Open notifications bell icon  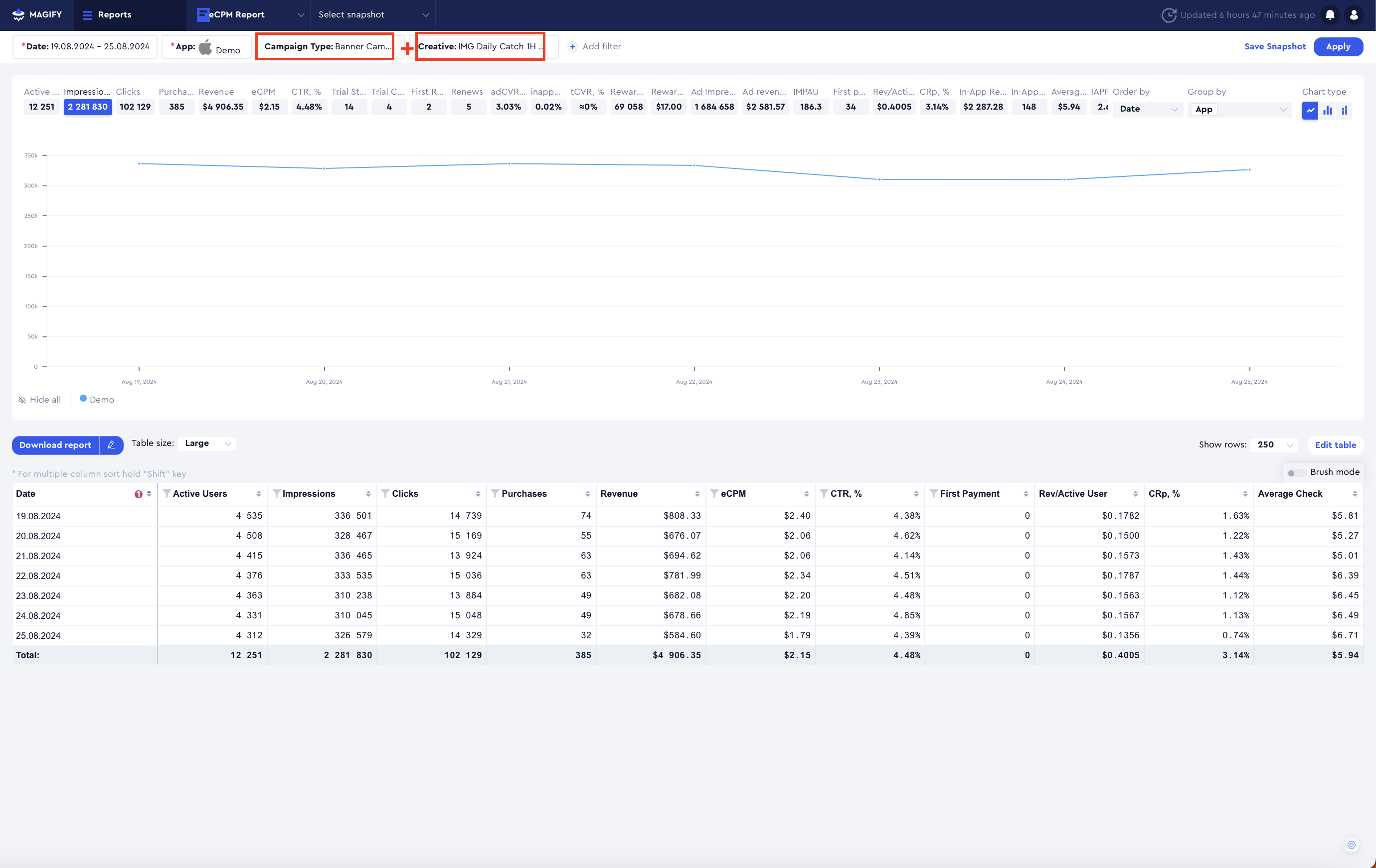1330,15
